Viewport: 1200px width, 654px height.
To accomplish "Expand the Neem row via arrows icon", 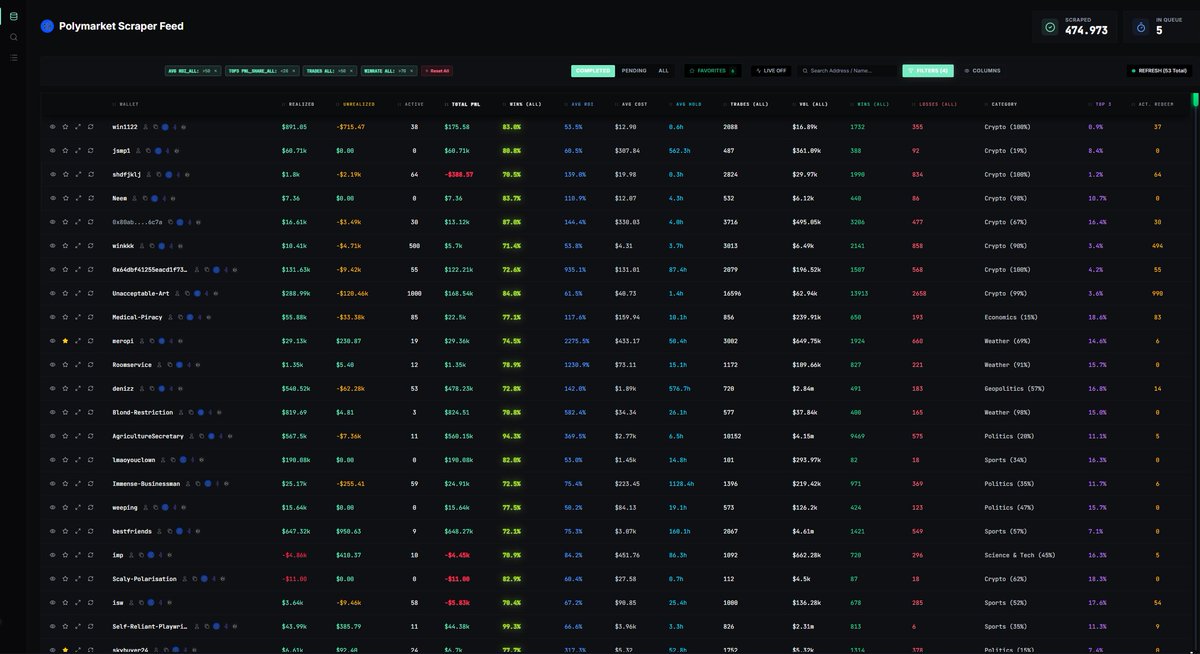I will pos(78,198).
